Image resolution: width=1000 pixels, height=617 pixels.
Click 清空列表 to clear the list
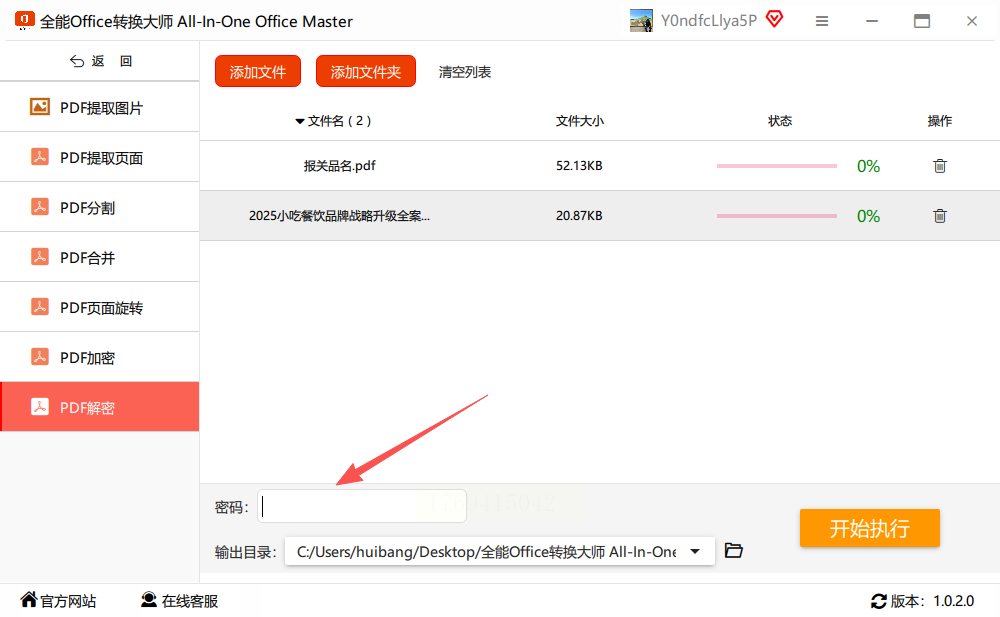(464, 72)
